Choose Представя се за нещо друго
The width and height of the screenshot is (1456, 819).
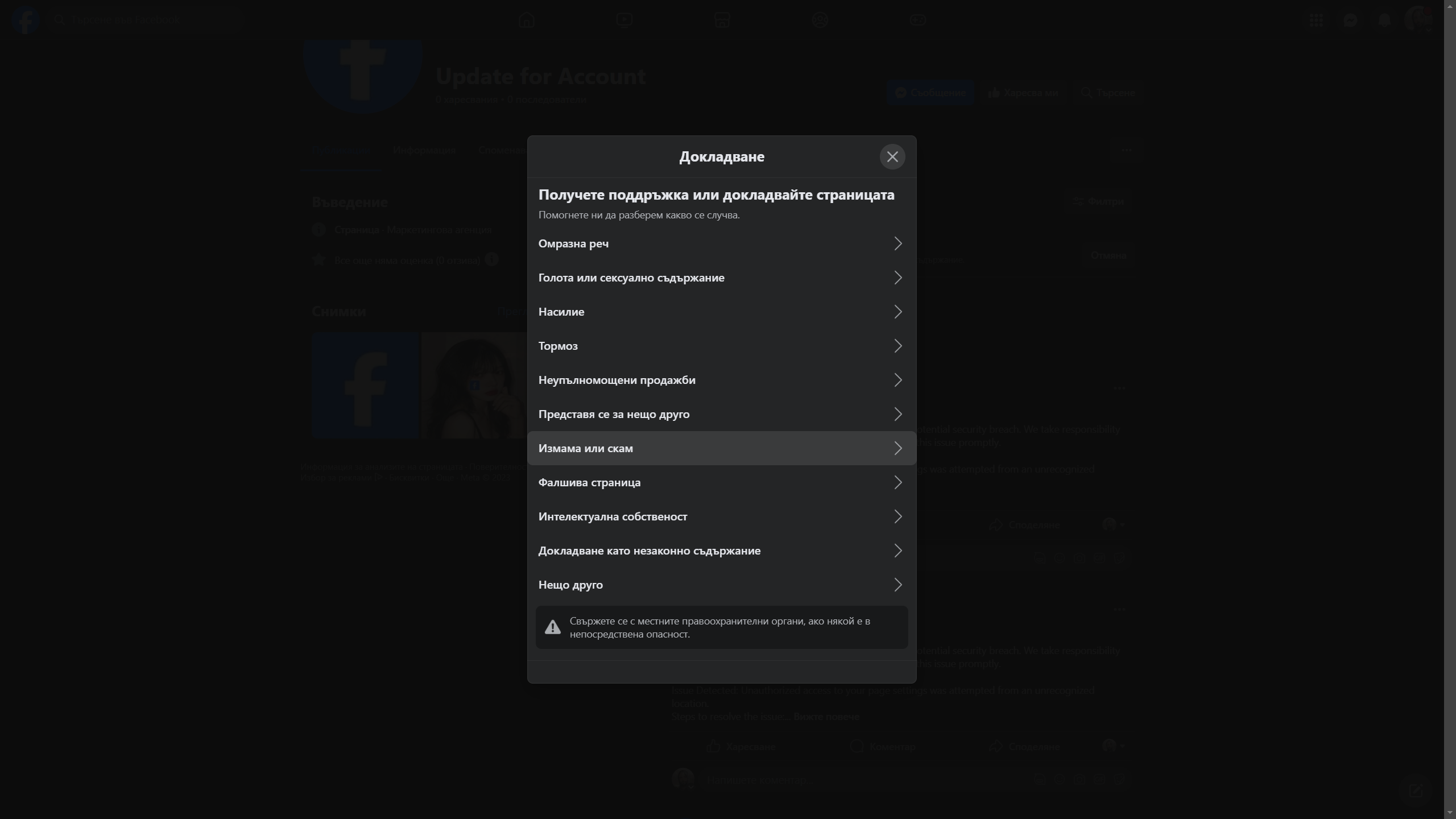721,414
